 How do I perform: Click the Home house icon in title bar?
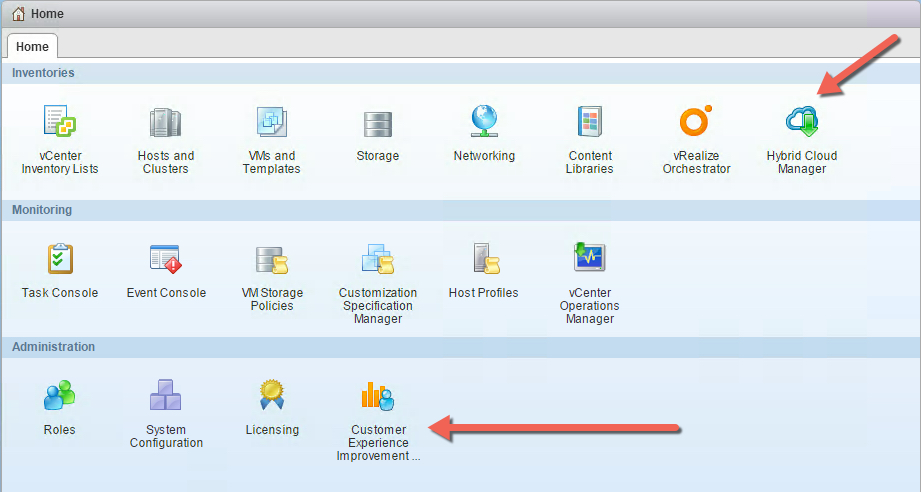tap(19, 14)
